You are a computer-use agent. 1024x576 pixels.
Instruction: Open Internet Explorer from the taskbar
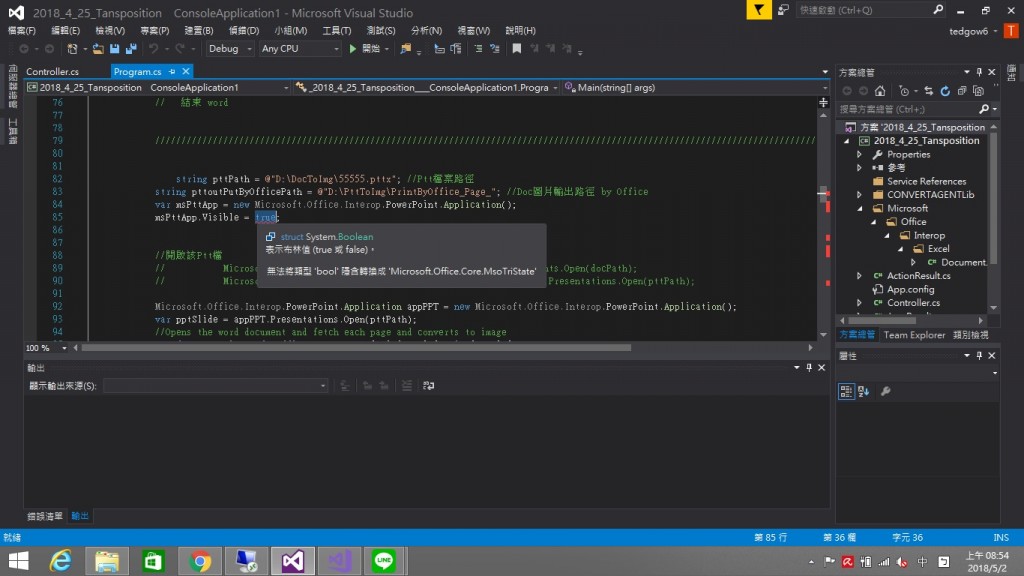61,561
